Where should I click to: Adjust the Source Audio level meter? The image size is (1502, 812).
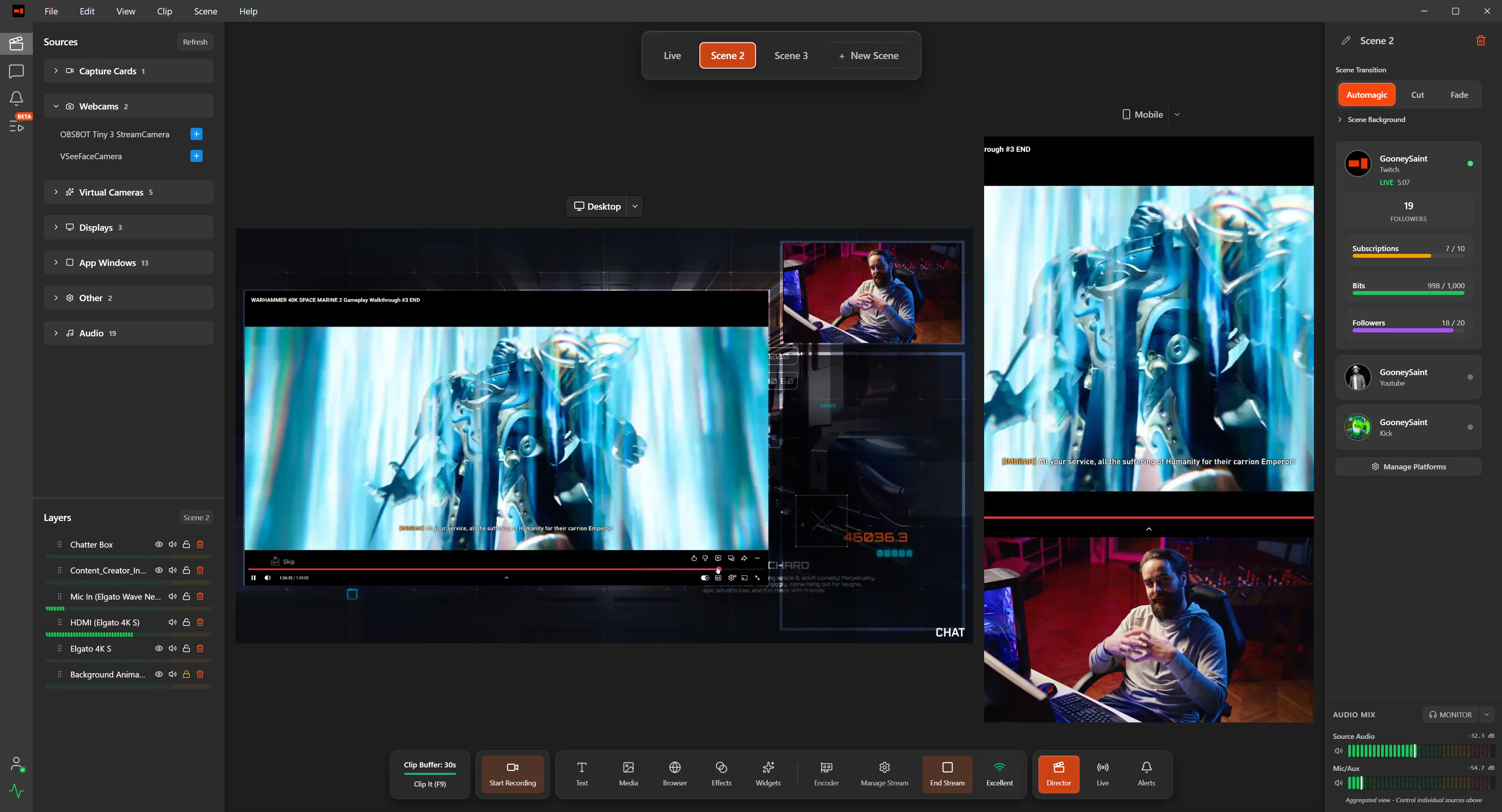tap(1421, 751)
